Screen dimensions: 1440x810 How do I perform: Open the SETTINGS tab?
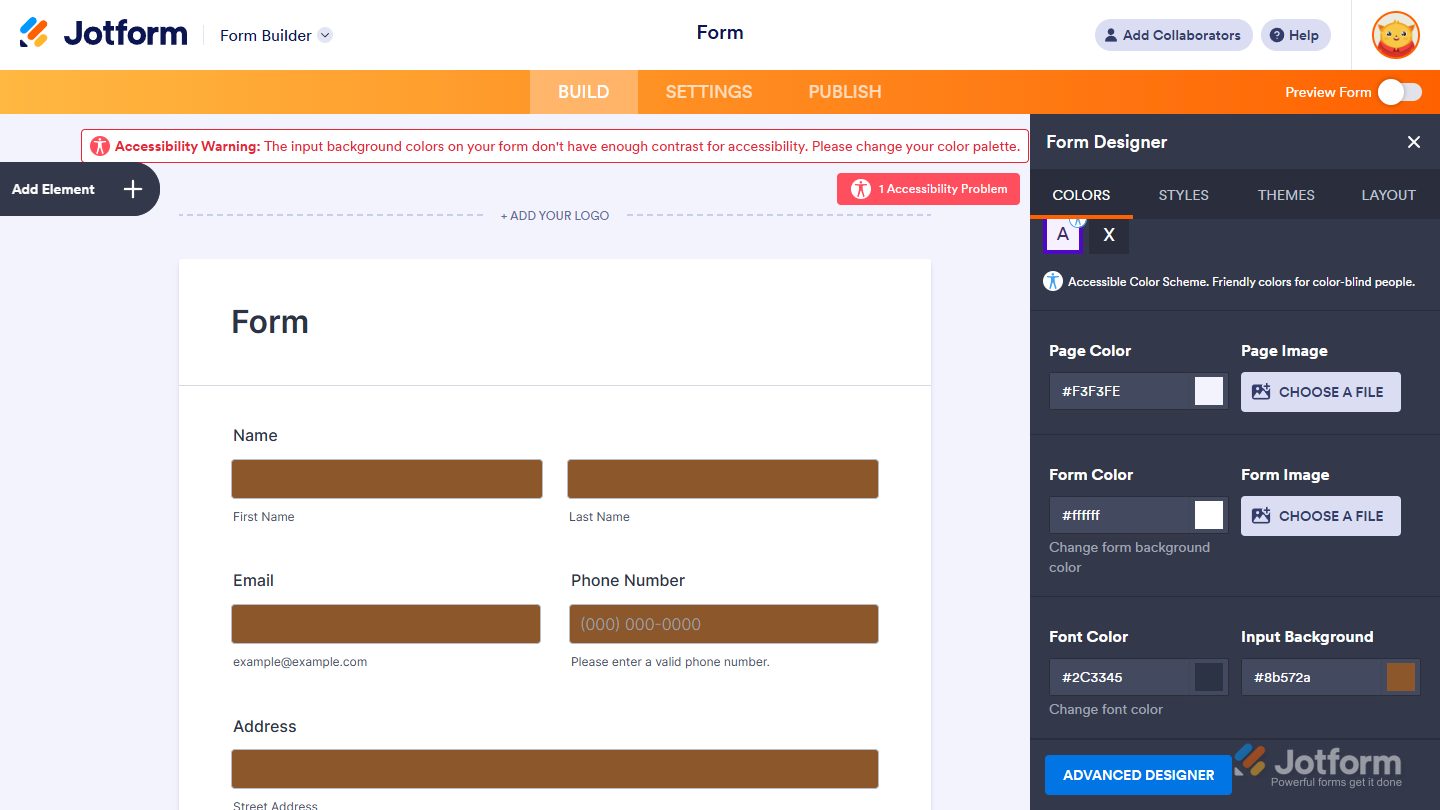[708, 91]
